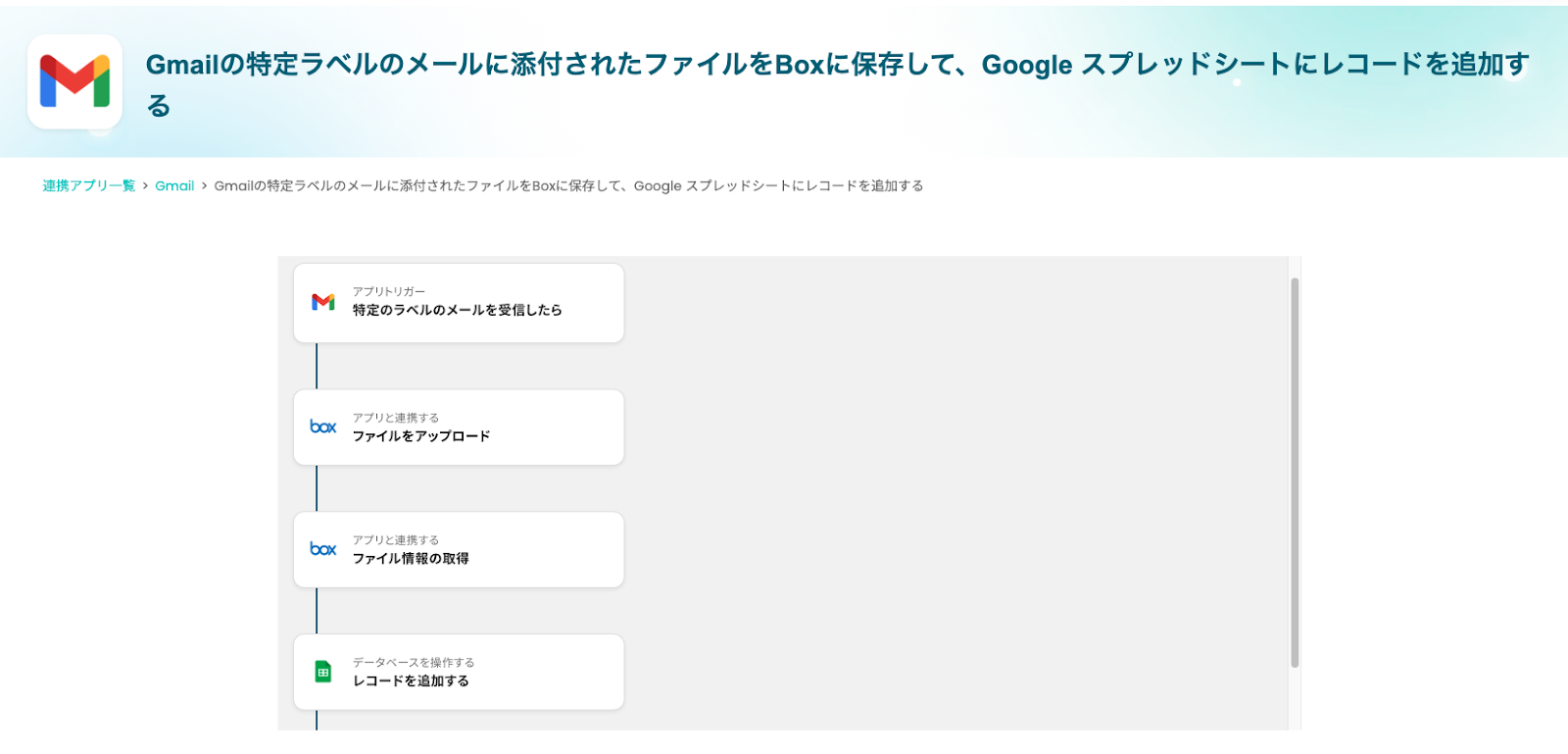Select the ファイル情報の取得 step title
The height and width of the screenshot is (754, 1568).
click(x=411, y=559)
